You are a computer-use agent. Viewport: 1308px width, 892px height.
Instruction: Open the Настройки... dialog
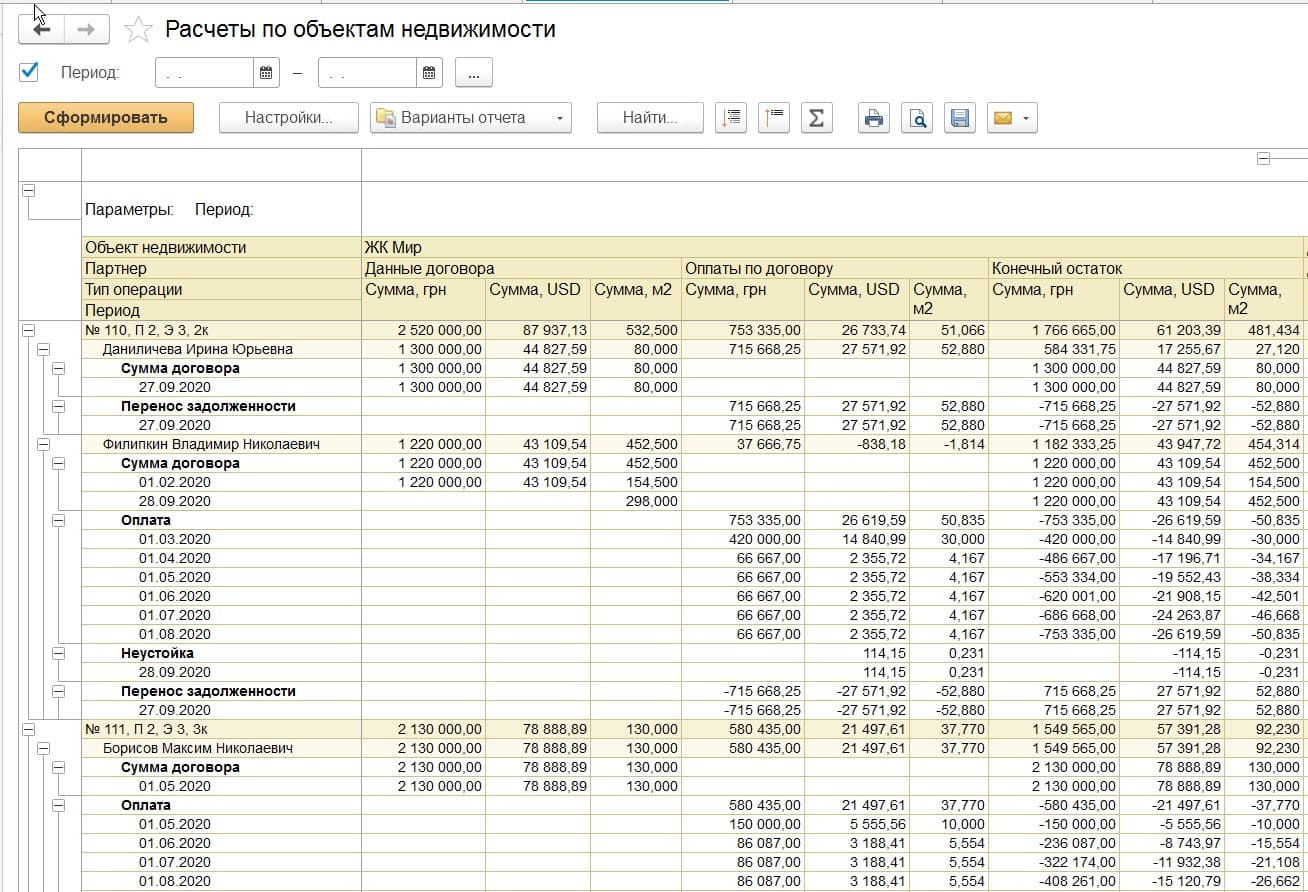pyautogui.click(x=288, y=118)
